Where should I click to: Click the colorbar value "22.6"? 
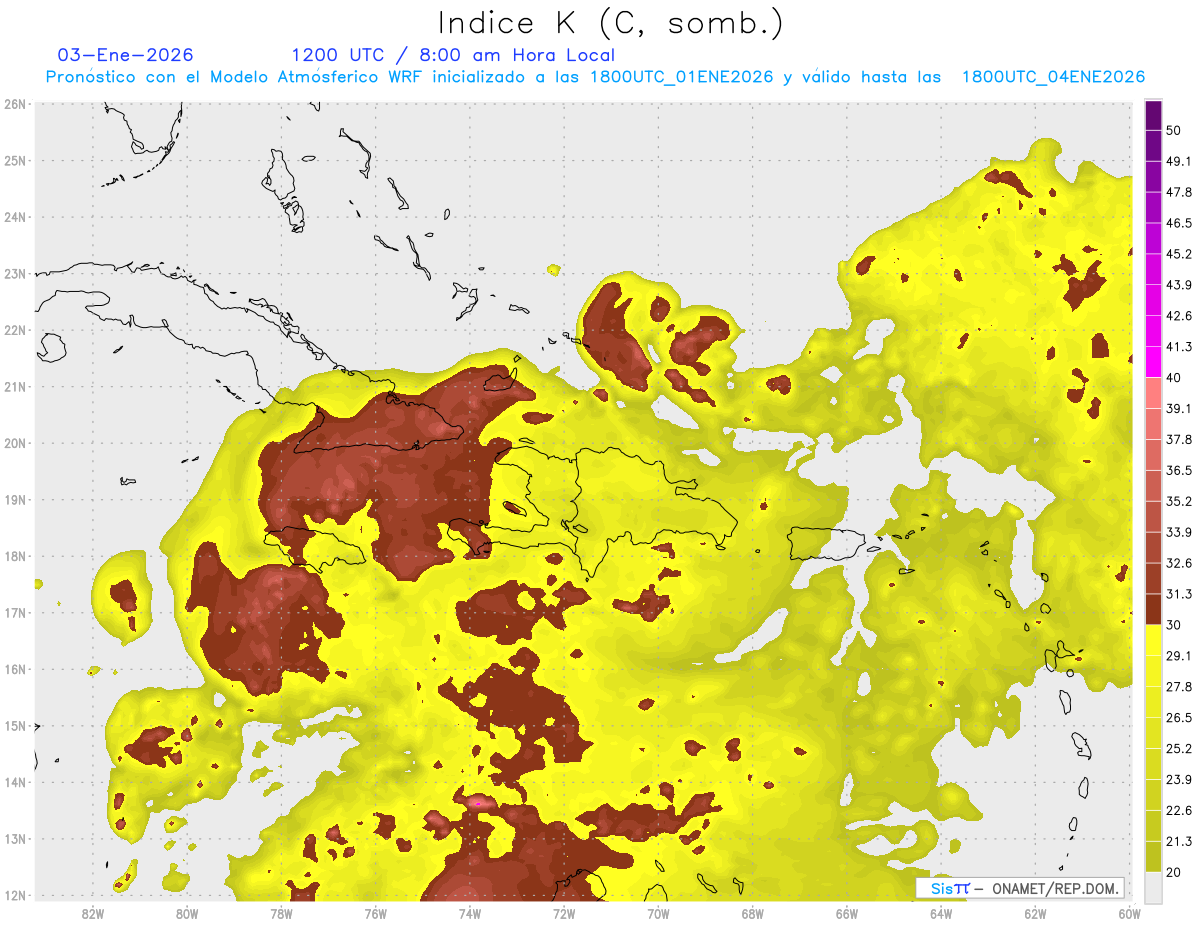(x=1178, y=810)
